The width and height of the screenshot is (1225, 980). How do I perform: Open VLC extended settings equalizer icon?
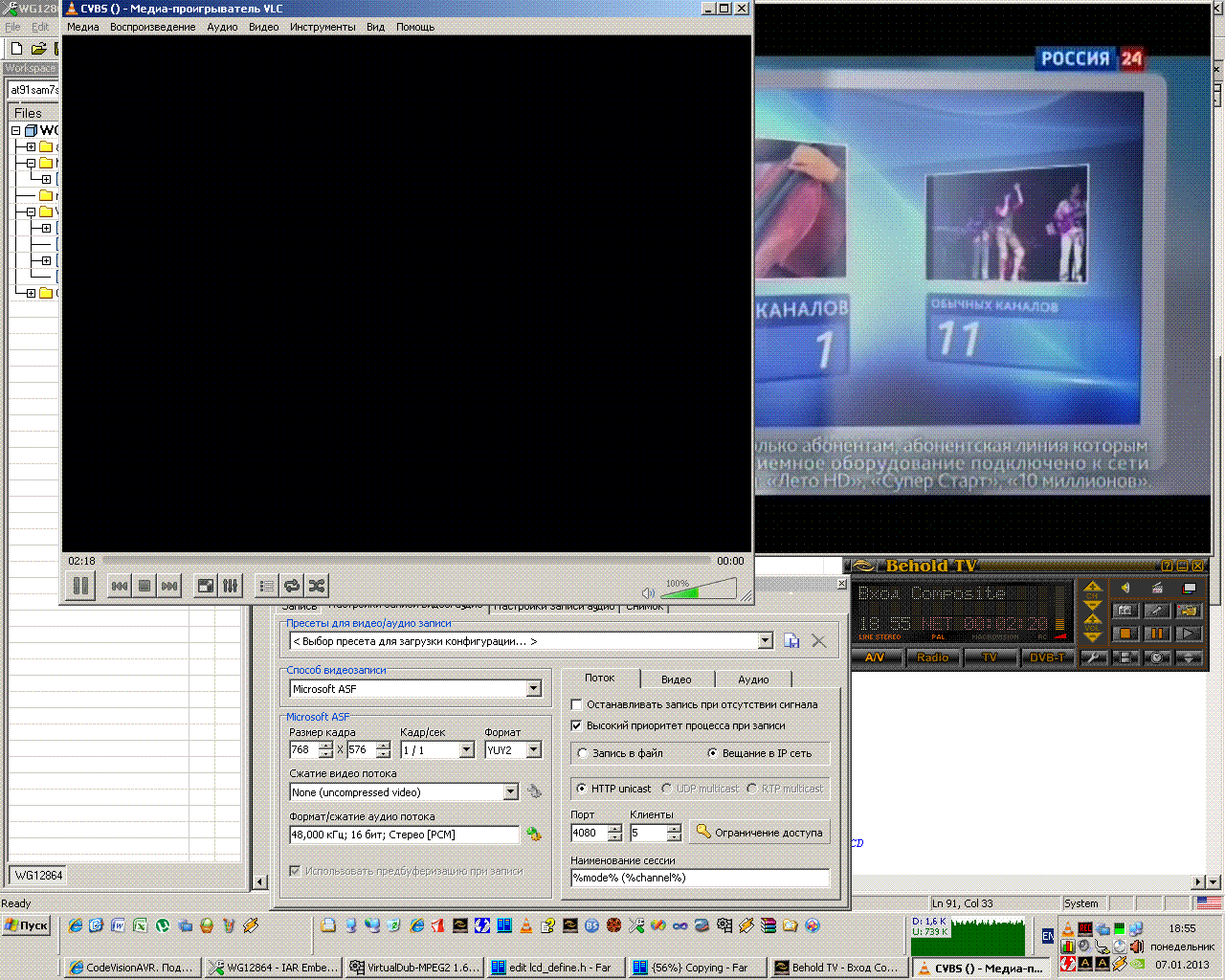(231, 586)
